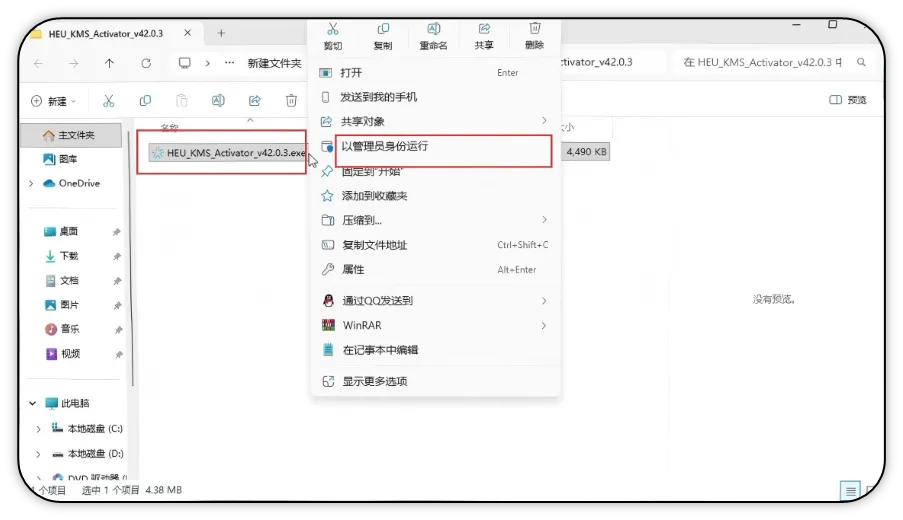Choose 在记事本中编辑 menu entry
The height and width of the screenshot is (520, 903).
click(x=435, y=350)
